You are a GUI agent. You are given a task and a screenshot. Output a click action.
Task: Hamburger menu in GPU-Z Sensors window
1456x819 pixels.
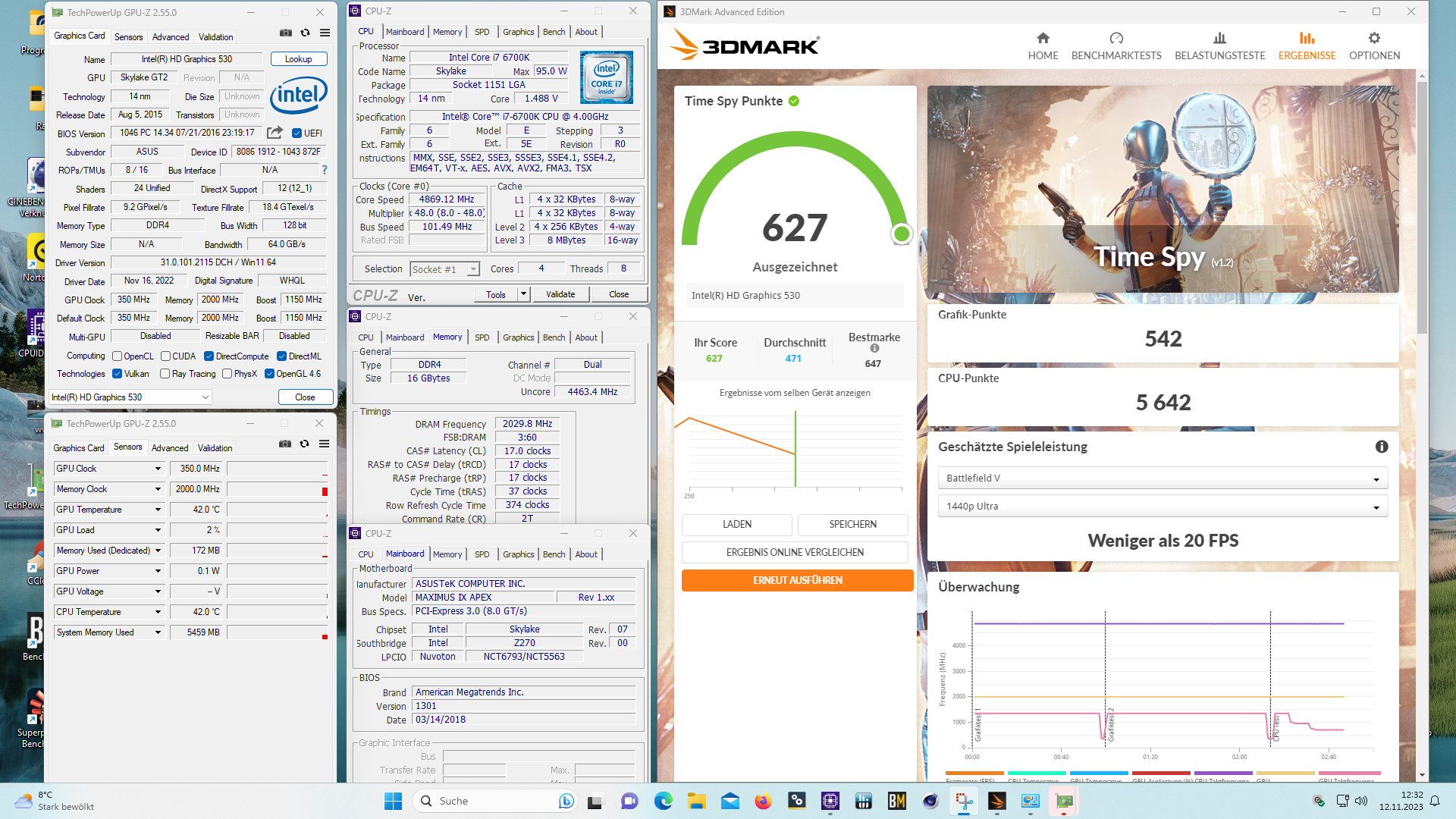324,444
